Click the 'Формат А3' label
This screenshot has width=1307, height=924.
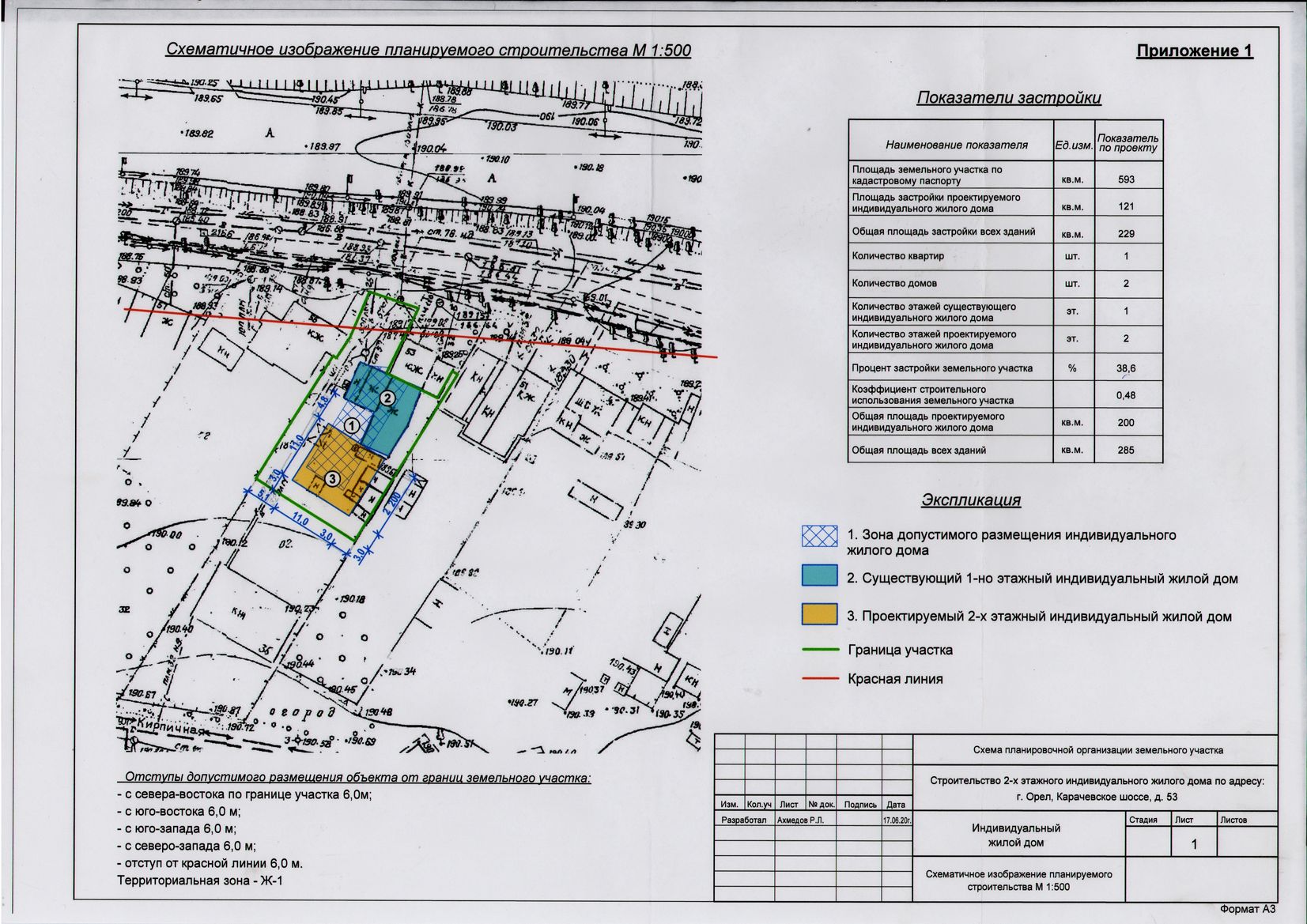pos(1248,909)
